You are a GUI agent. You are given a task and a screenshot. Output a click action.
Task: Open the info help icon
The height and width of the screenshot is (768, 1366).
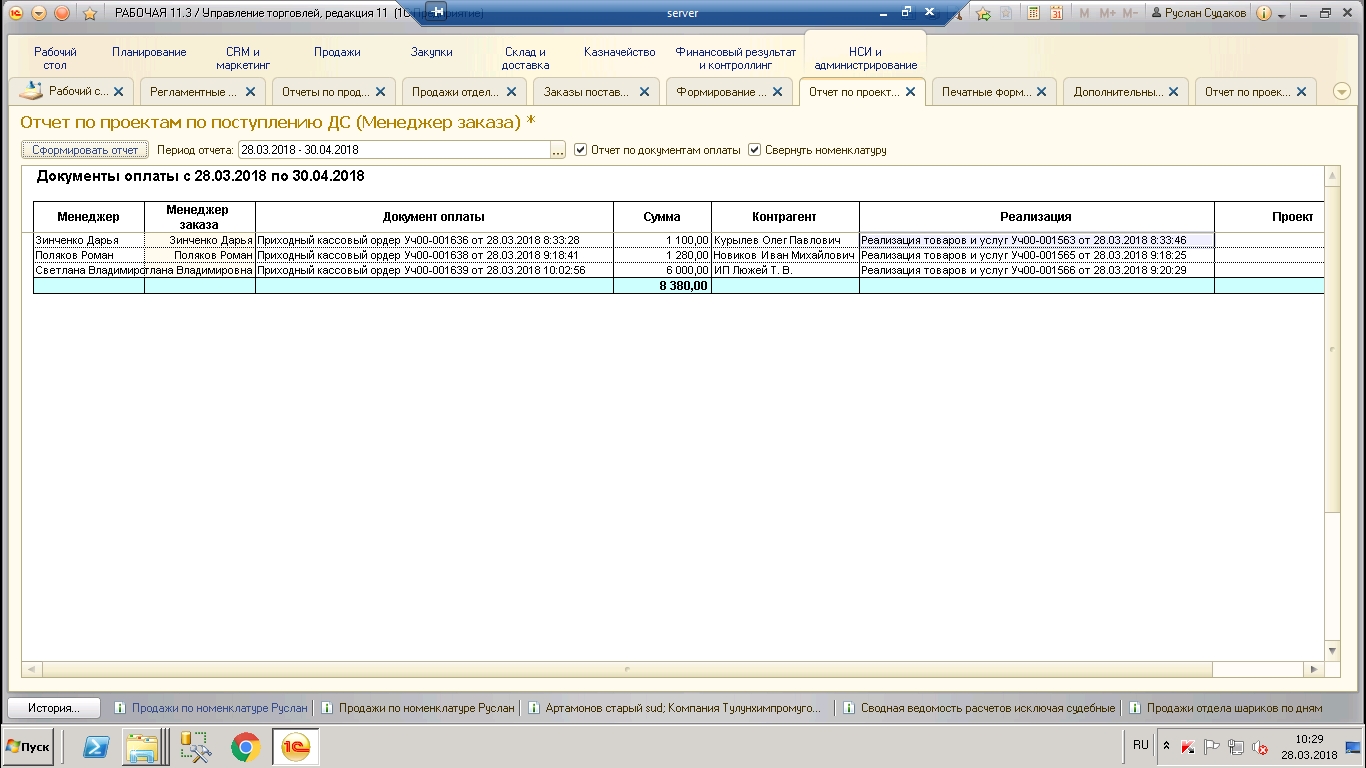(x=1264, y=13)
